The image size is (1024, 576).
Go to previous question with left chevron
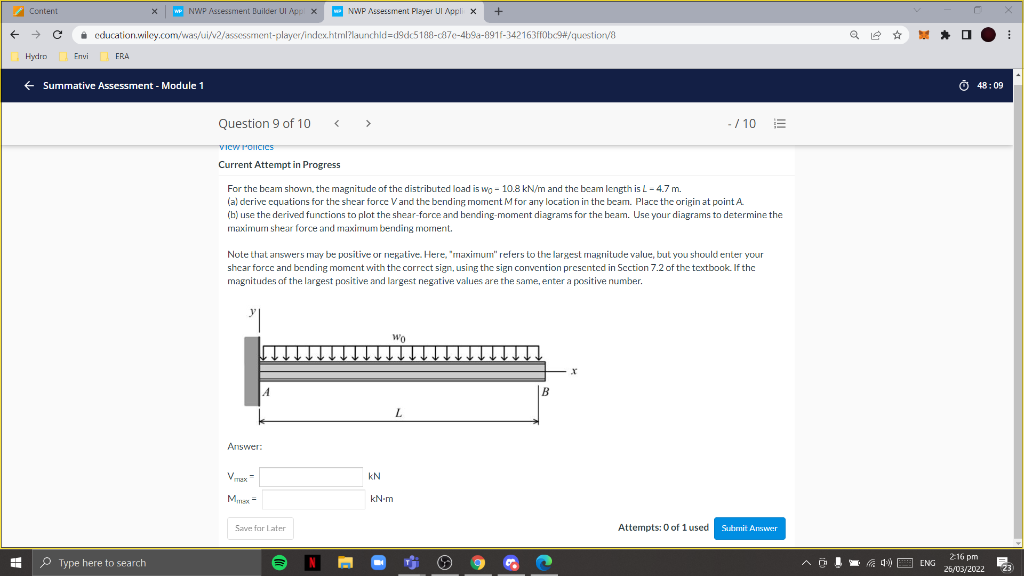(337, 122)
